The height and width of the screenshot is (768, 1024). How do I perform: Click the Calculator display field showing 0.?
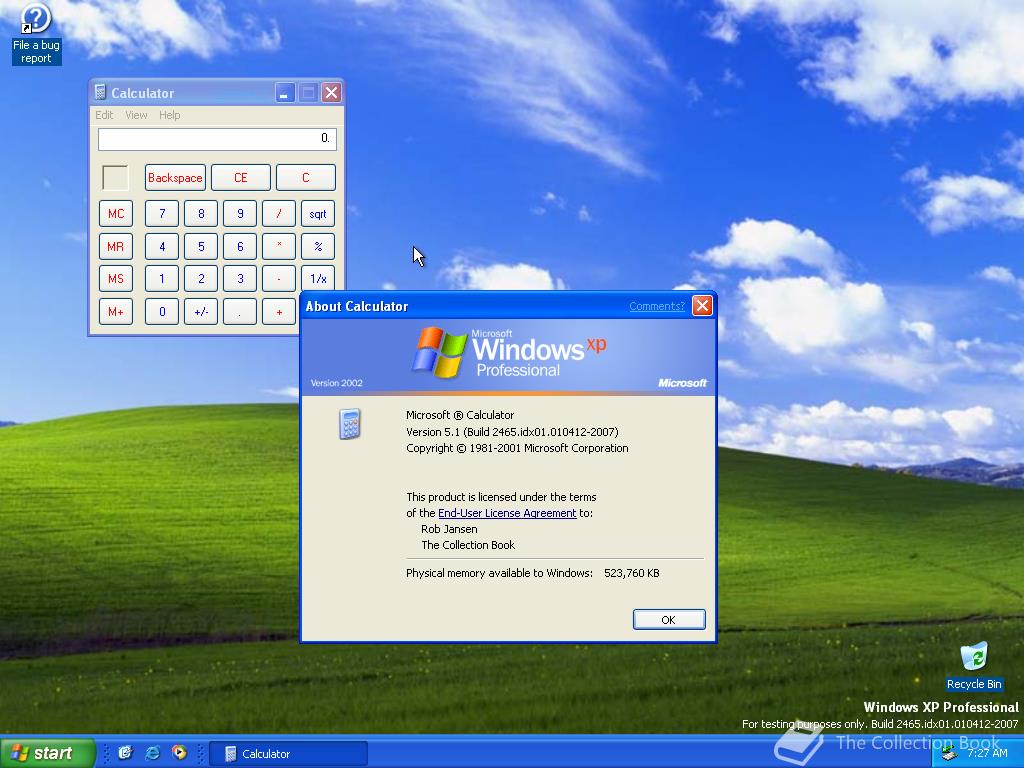[x=217, y=138]
